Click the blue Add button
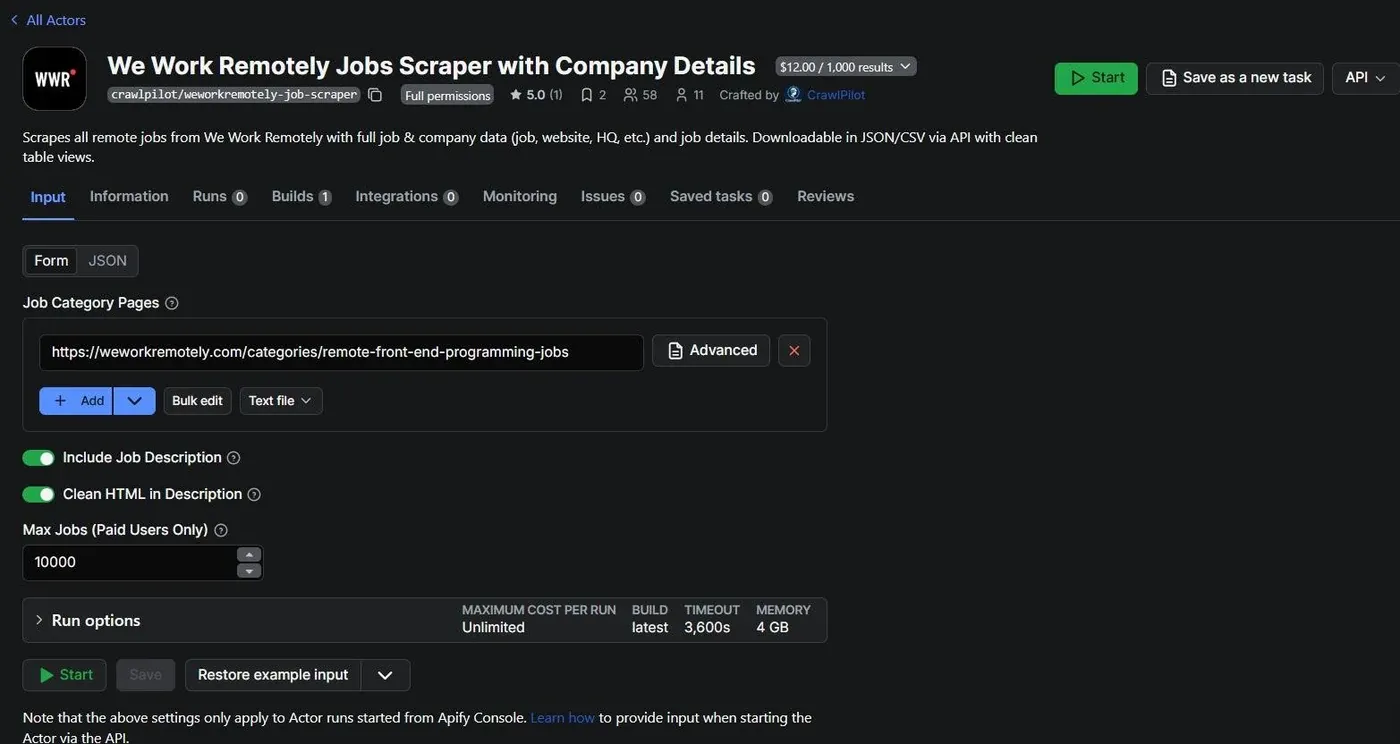The height and width of the screenshot is (744, 1400). [x=76, y=401]
